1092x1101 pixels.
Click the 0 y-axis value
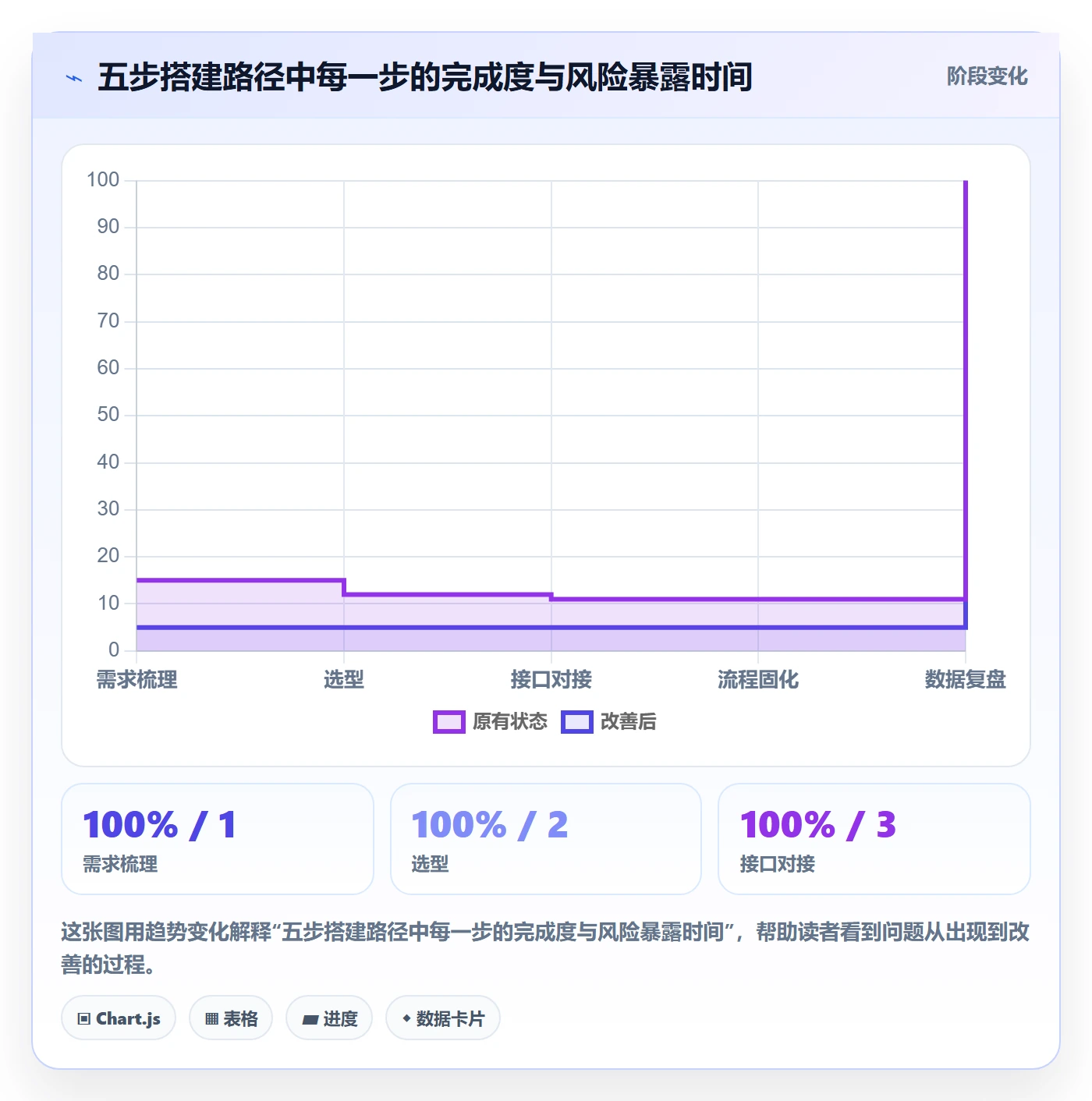pyautogui.click(x=114, y=650)
